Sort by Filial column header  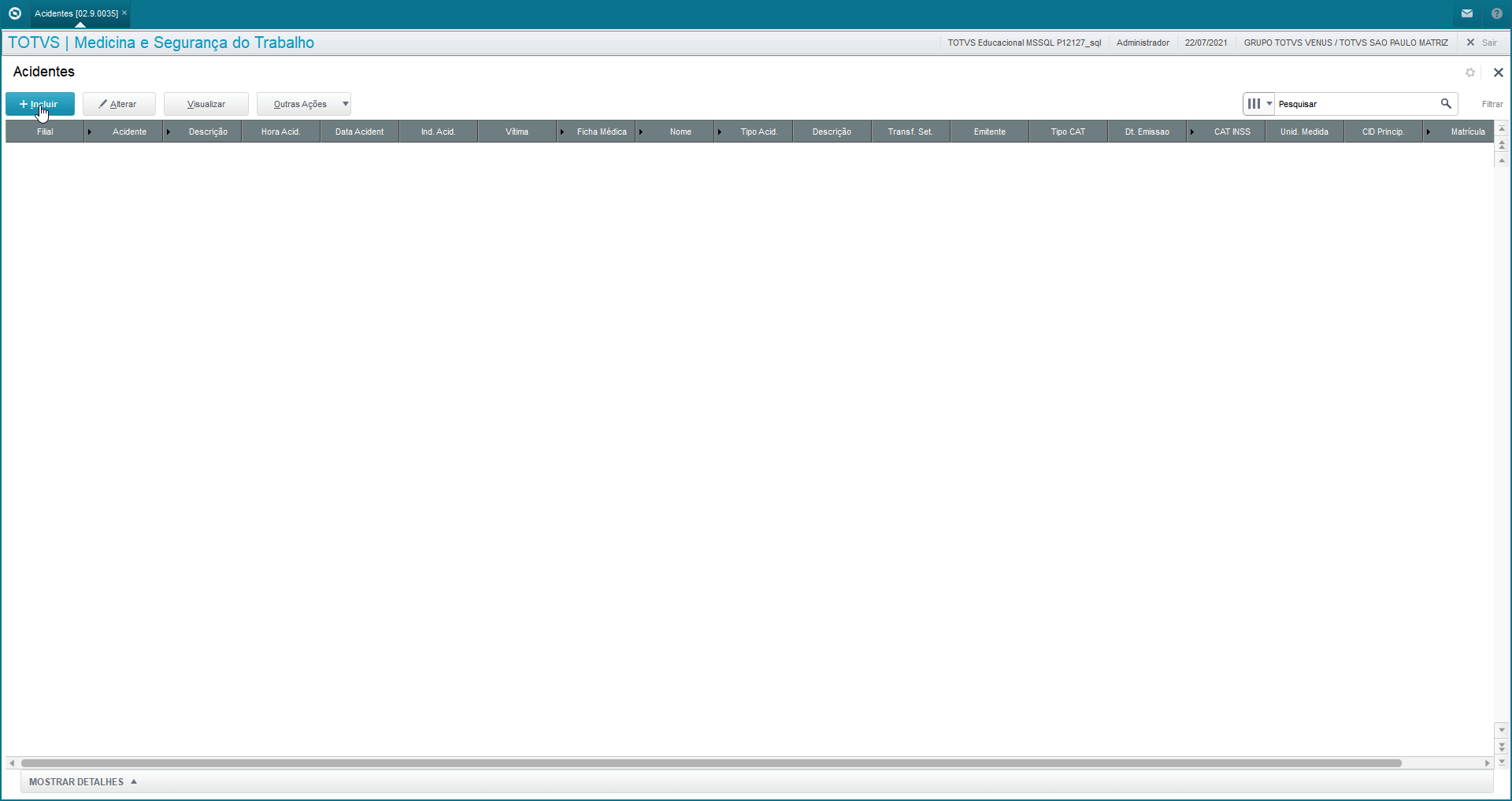coord(45,132)
